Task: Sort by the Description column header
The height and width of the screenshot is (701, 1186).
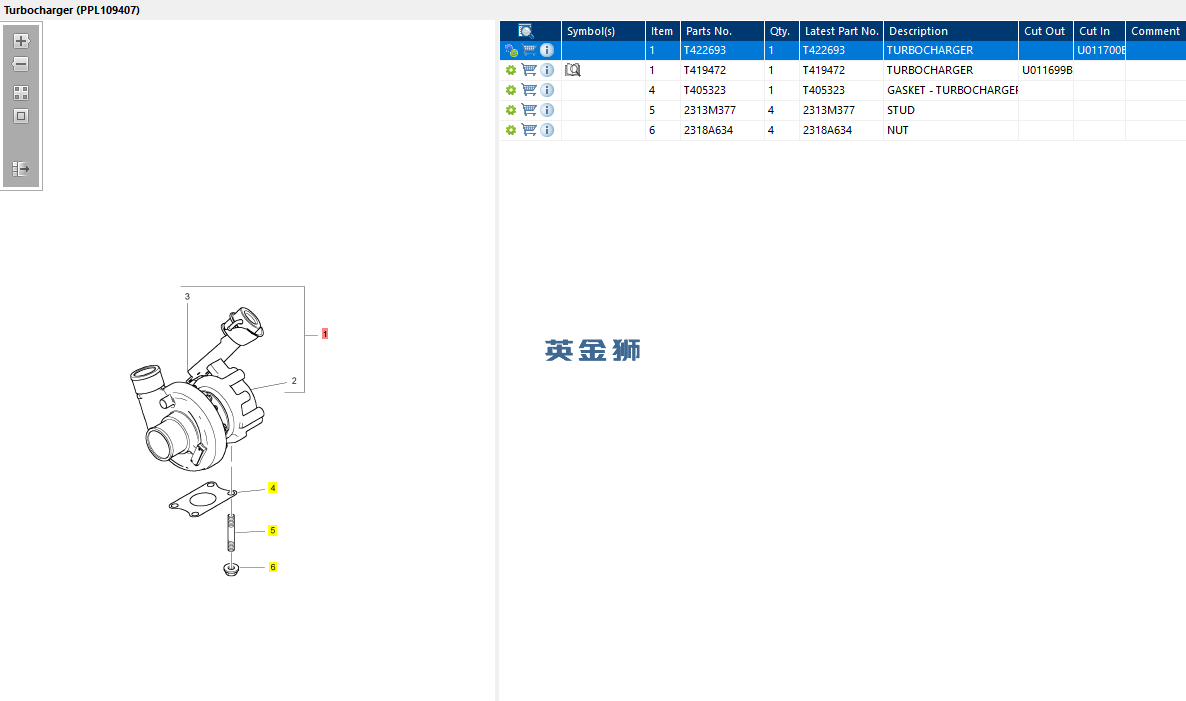Action: click(x=951, y=31)
